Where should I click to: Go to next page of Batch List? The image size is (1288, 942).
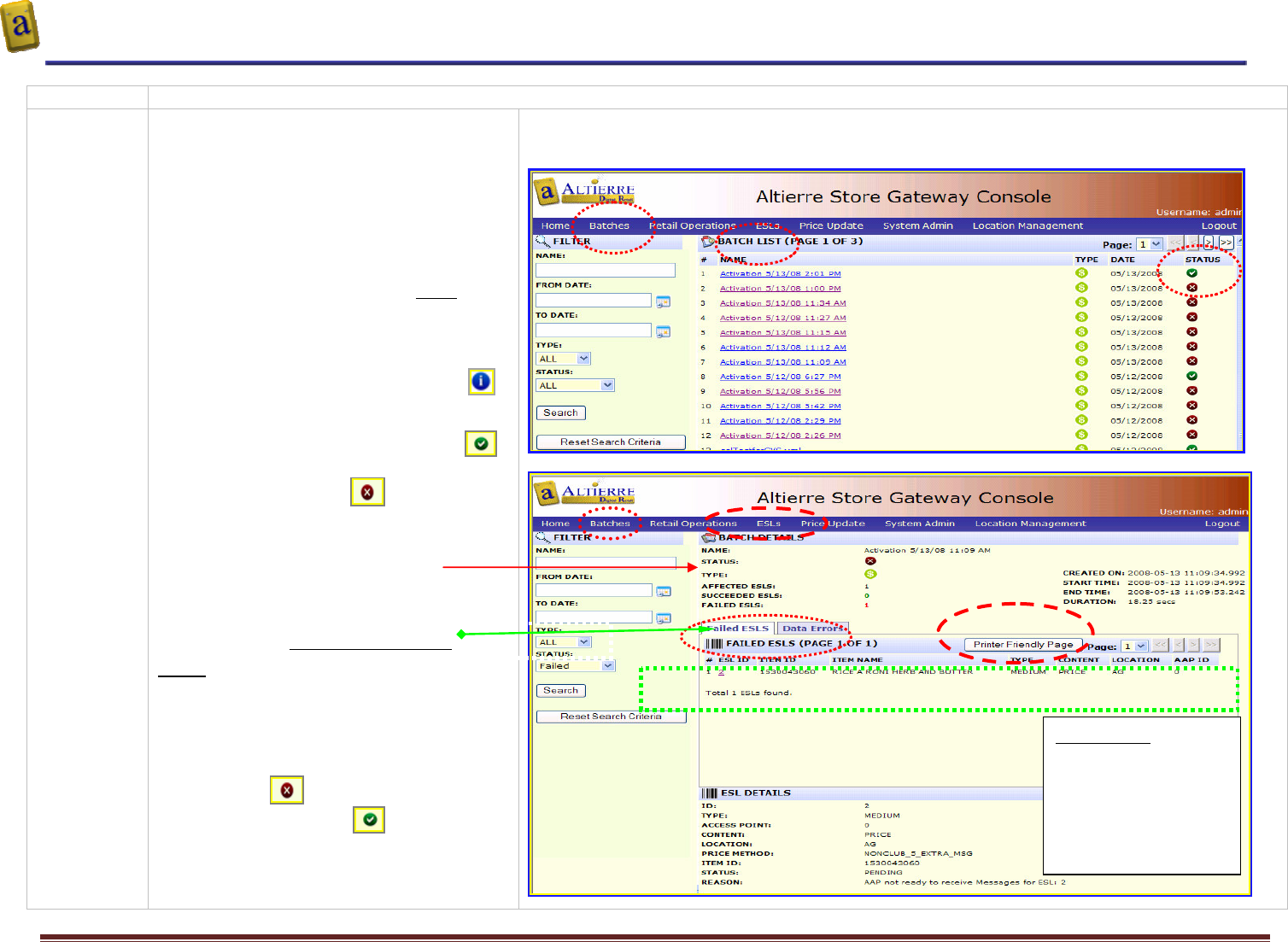coord(1209,243)
